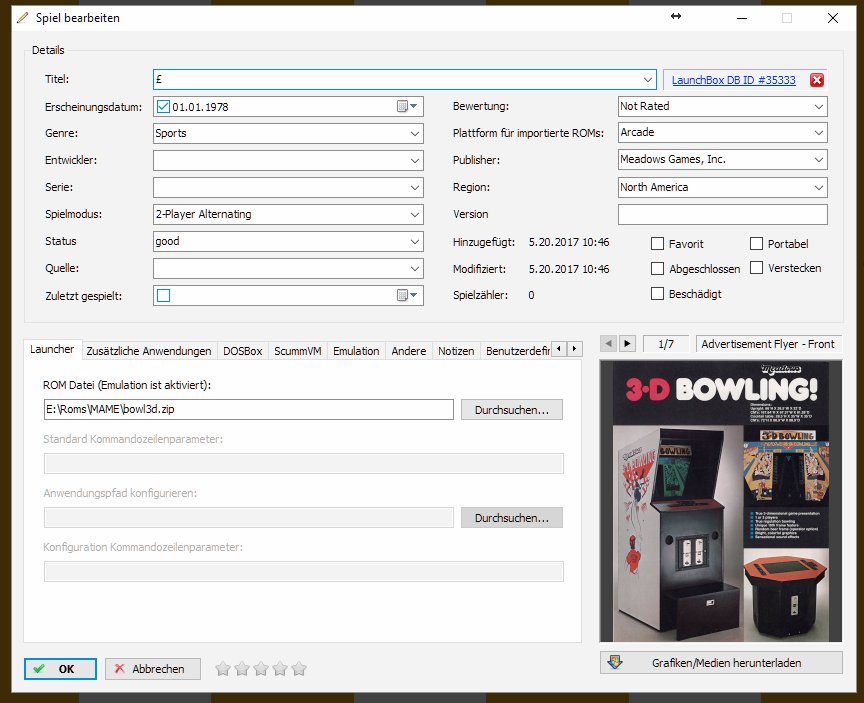Mark game as Favorit
The image size is (864, 703).
click(x=657, y=244)
